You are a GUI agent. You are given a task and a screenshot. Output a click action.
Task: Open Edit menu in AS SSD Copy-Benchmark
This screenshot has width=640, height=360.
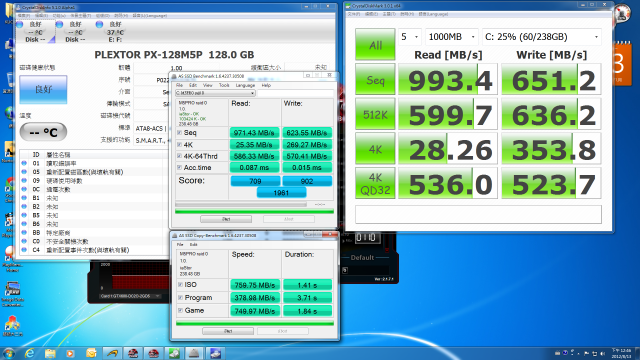coord(193,244)
